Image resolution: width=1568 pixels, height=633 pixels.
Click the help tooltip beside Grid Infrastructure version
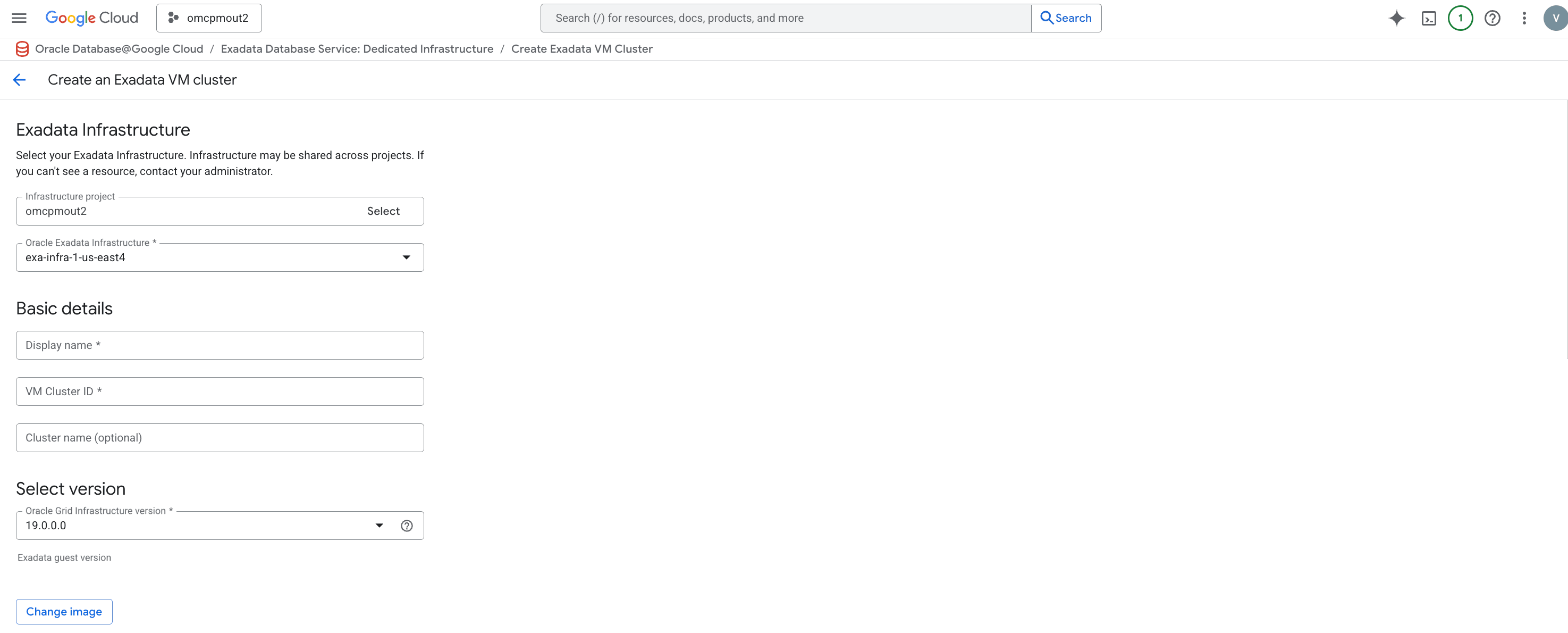407,525
